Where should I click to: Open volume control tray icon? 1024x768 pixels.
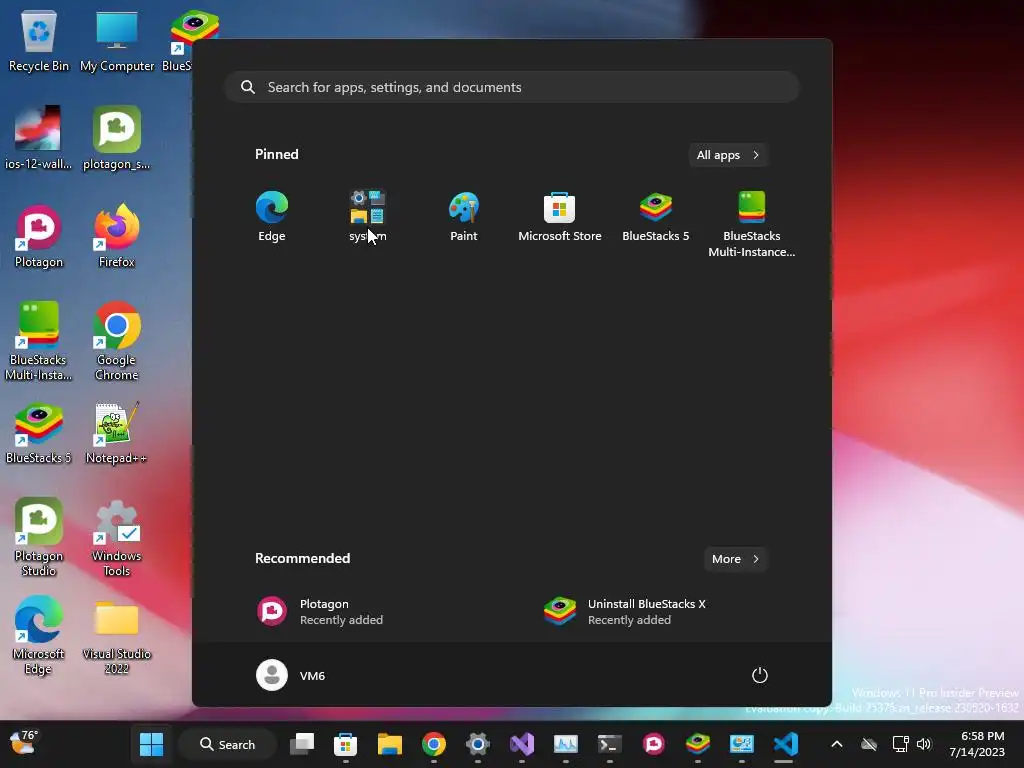point(923,744)
